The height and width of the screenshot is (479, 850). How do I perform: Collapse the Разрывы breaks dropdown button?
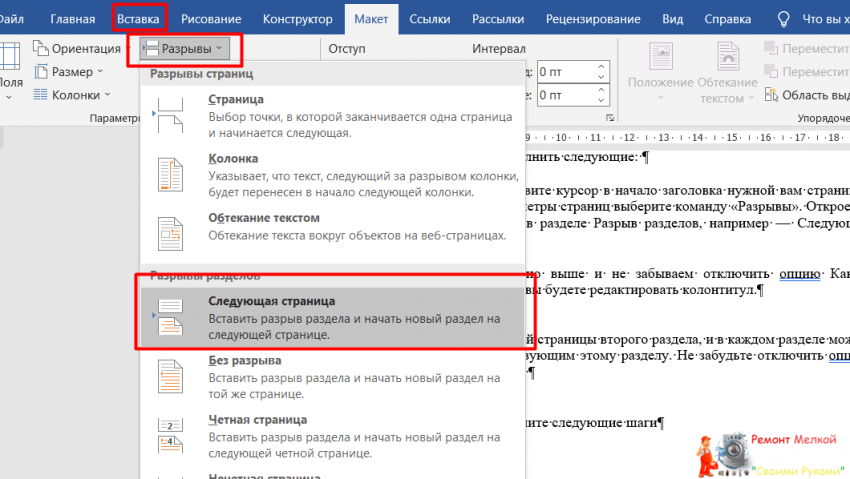[x=186, y=47]
